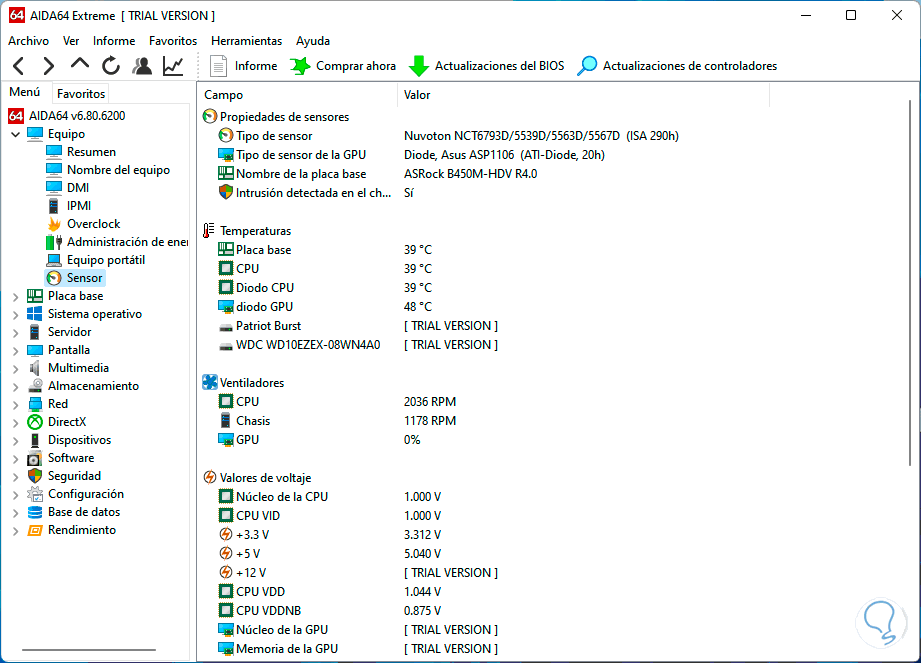Image resolution: width=921 pixels, height=663 pixels.
Task: Switch to the Menú tab
Action: point(25,92)
